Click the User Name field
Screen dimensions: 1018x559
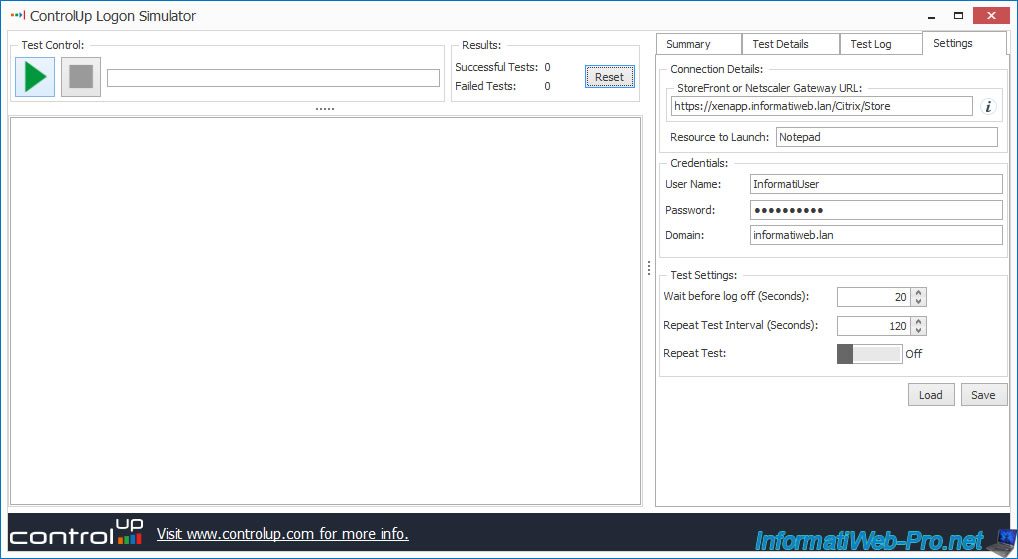coord(876,184)
